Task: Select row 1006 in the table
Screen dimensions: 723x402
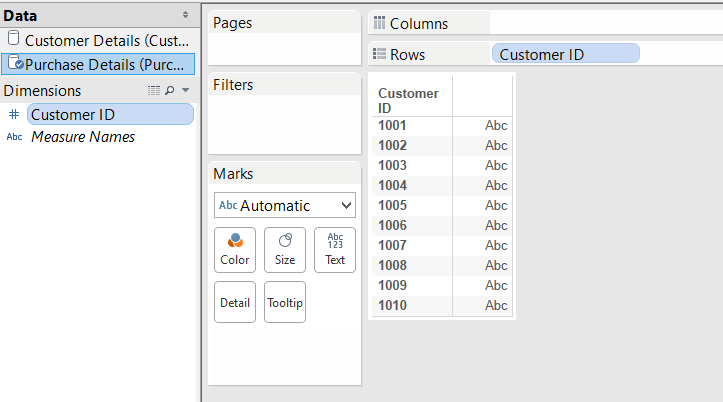Action: point(392,225)
